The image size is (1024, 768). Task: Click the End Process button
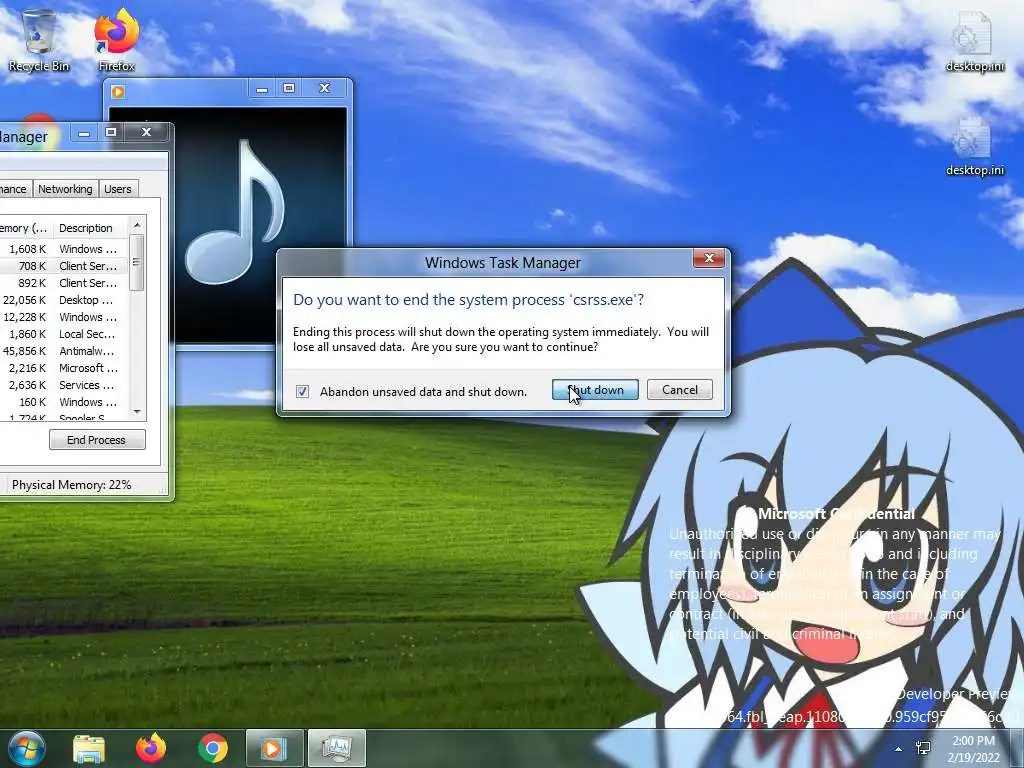[97, 440]
